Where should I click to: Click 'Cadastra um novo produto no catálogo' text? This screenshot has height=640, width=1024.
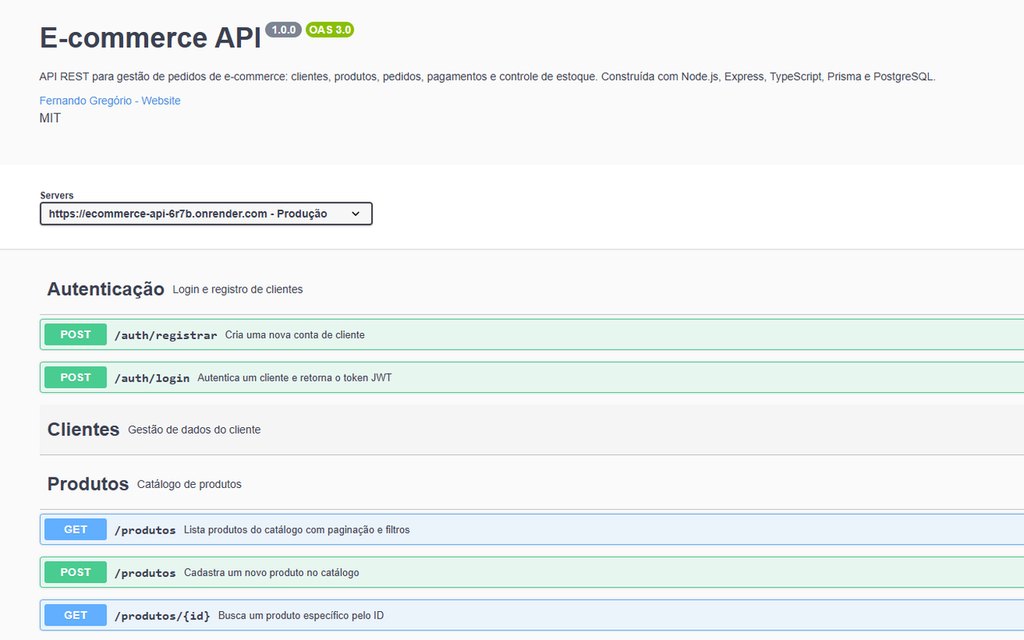pos(272,573)
